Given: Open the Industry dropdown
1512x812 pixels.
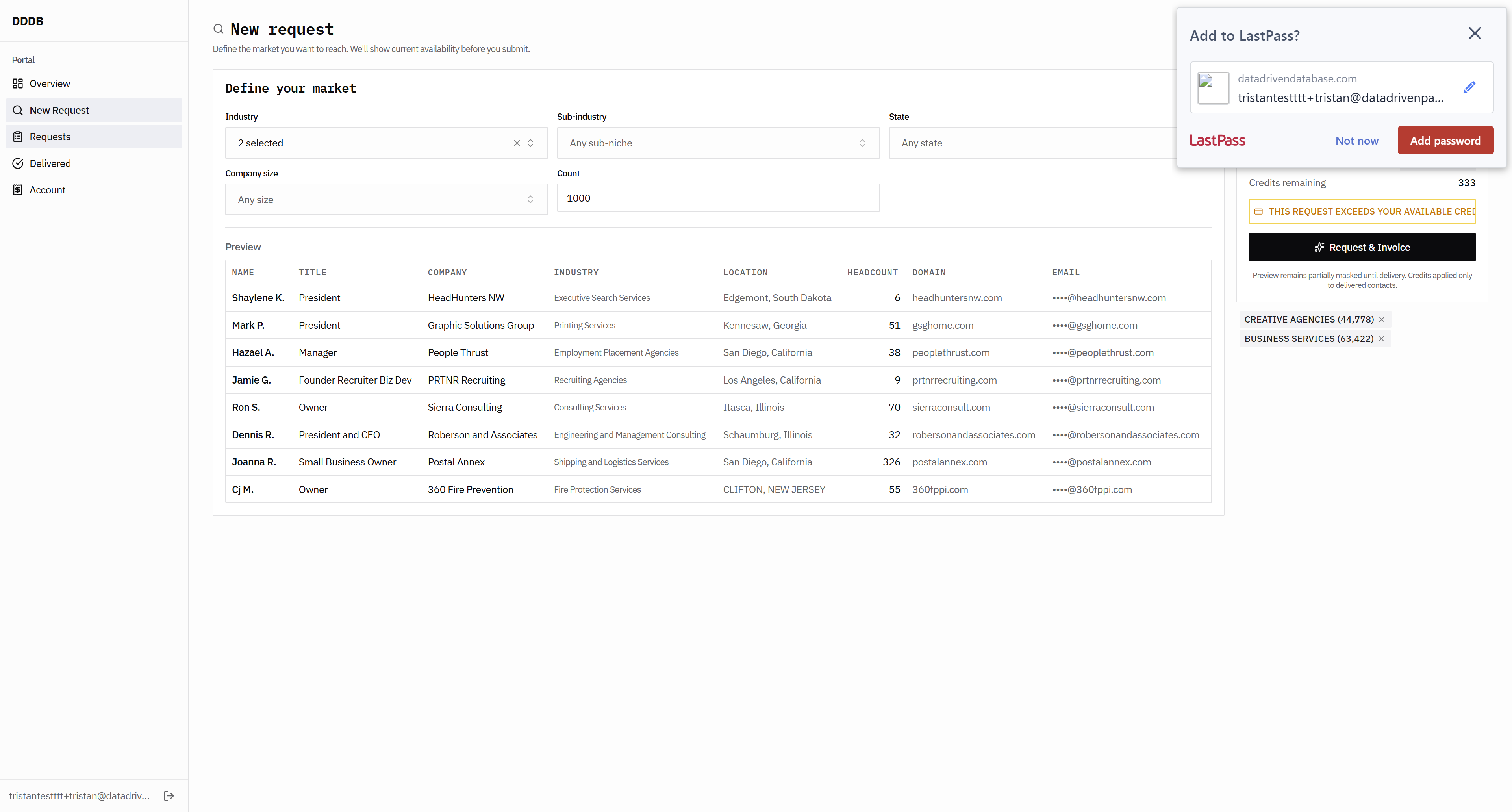Looking at the screenshot, I should (x=376, y=143).
